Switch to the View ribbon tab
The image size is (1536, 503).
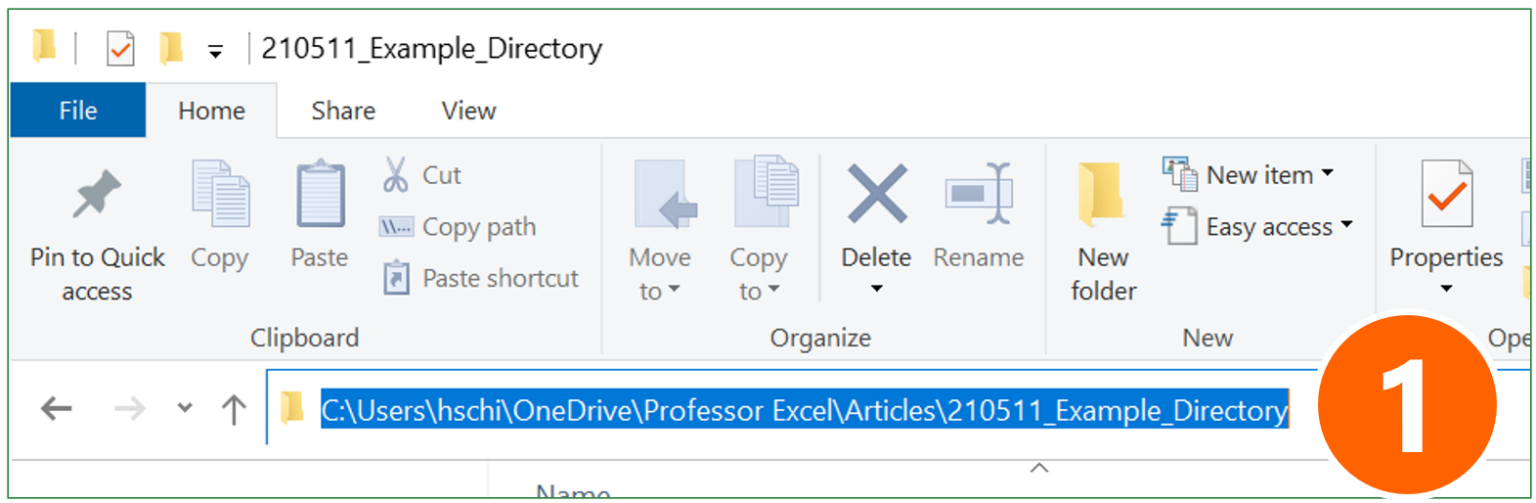tap(468, 110)
